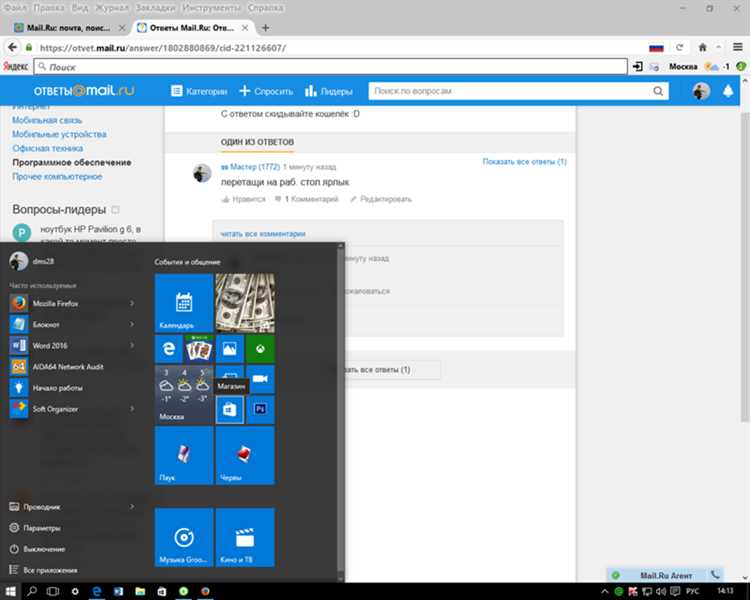The width and height of the screenshot is (750, 600).
Task: Open the Лидеры page
Action: [x=329, y=91]
